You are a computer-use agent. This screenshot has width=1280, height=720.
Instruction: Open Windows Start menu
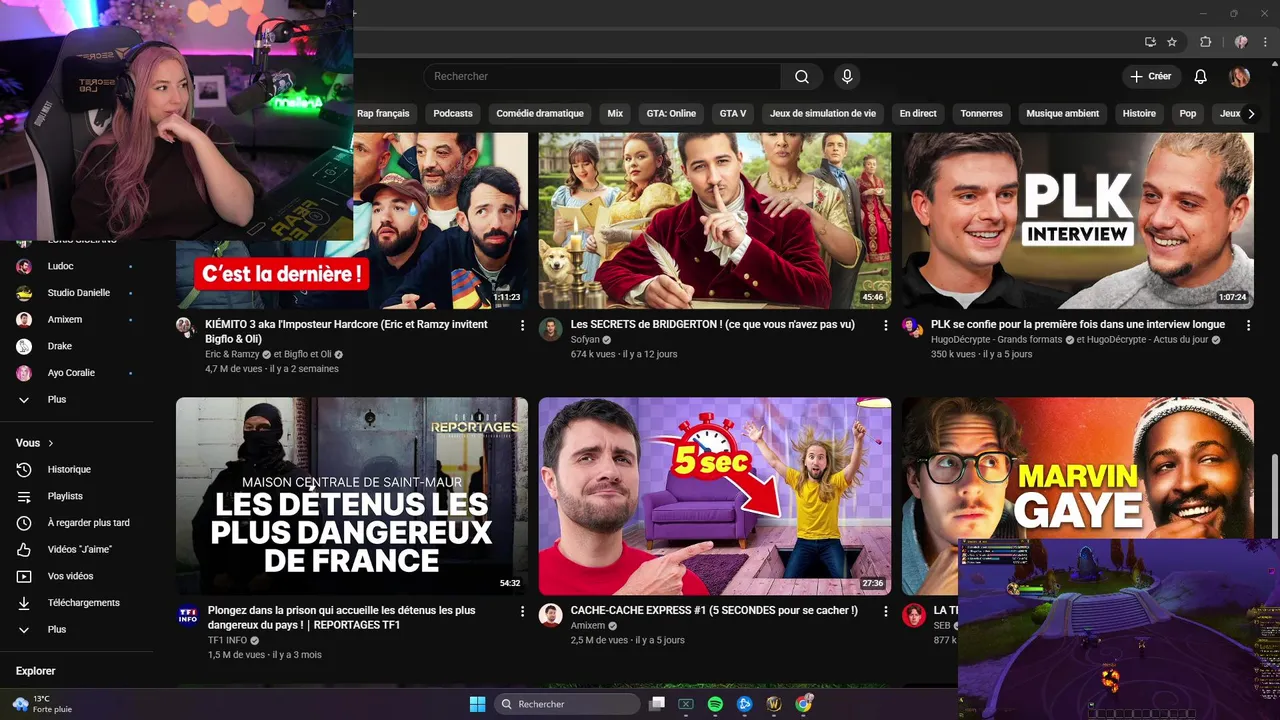477,704
